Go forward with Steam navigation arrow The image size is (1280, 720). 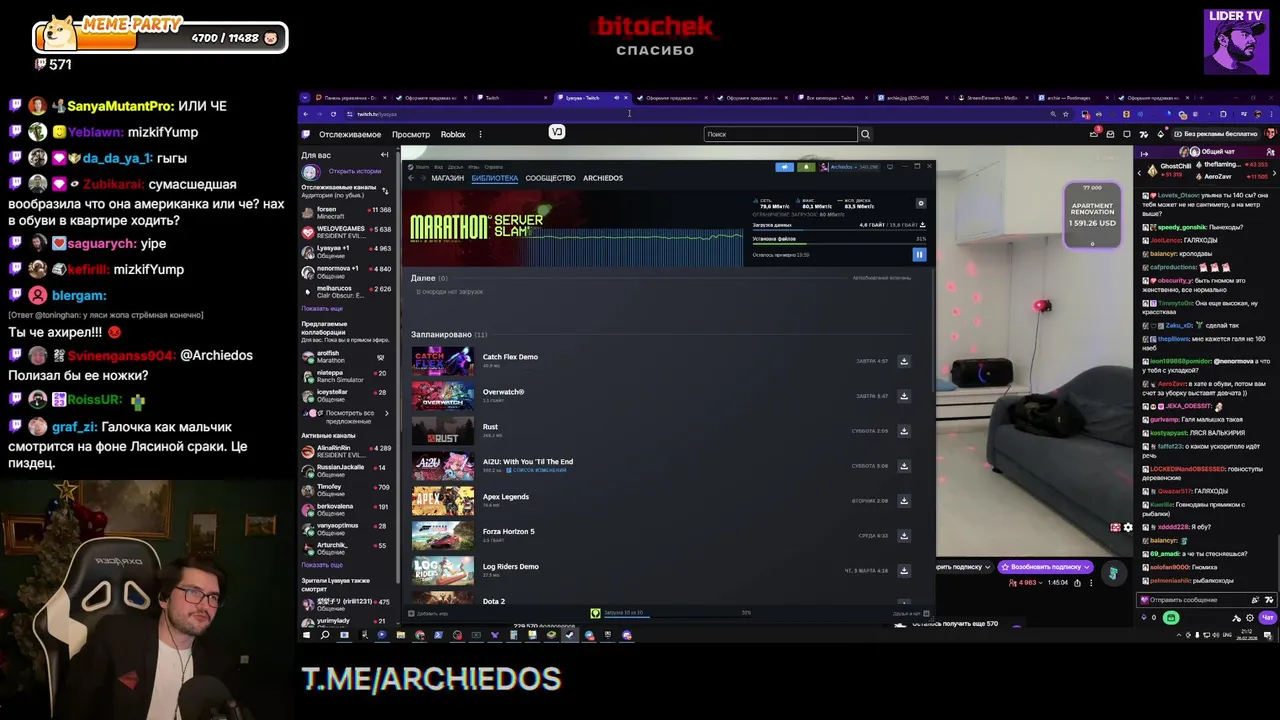click(422, 178)
